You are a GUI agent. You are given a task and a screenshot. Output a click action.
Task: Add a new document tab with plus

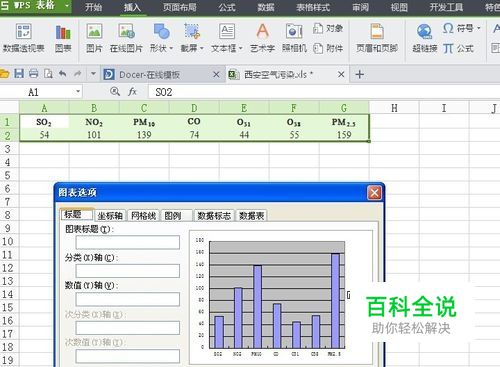click(x=359, y=74)
